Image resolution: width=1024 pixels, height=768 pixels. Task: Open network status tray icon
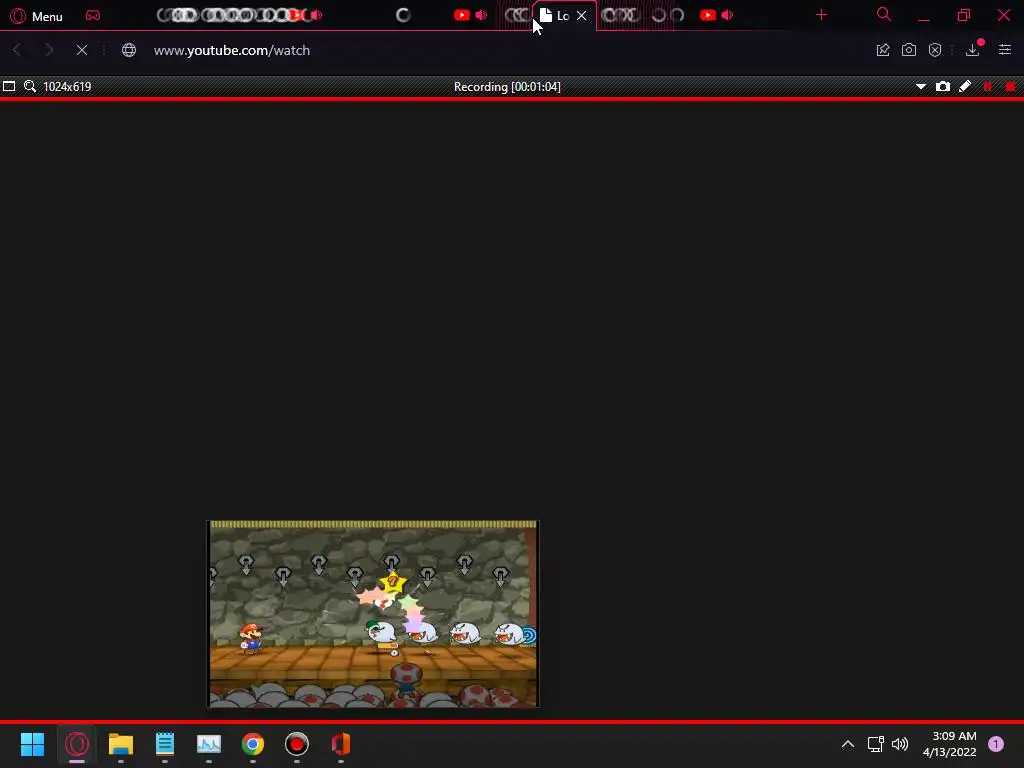[876, 744]
